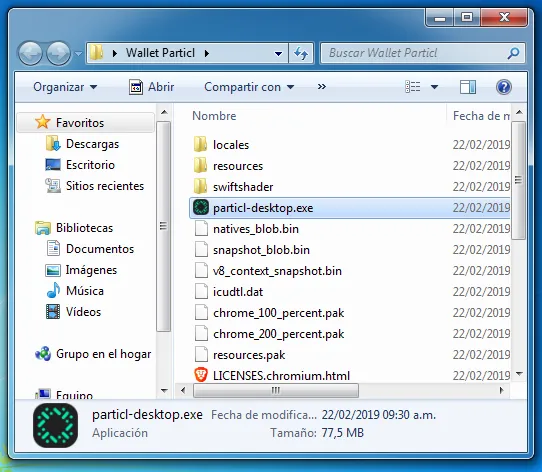Click the modification date value in details pane

(x=379, y=415)
